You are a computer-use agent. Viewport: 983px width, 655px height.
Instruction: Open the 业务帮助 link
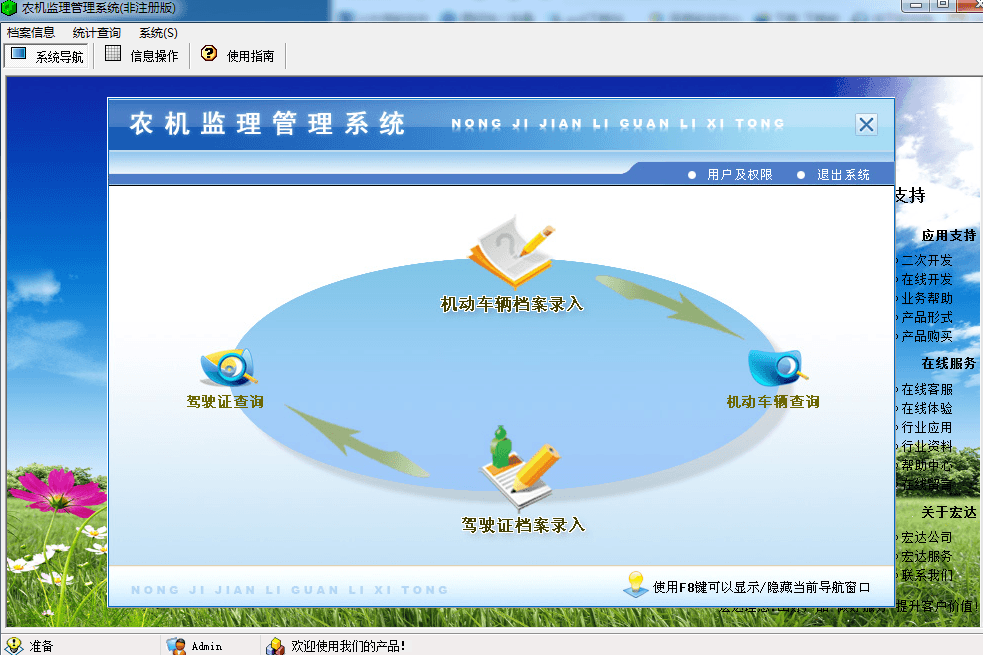click(926, 298)
